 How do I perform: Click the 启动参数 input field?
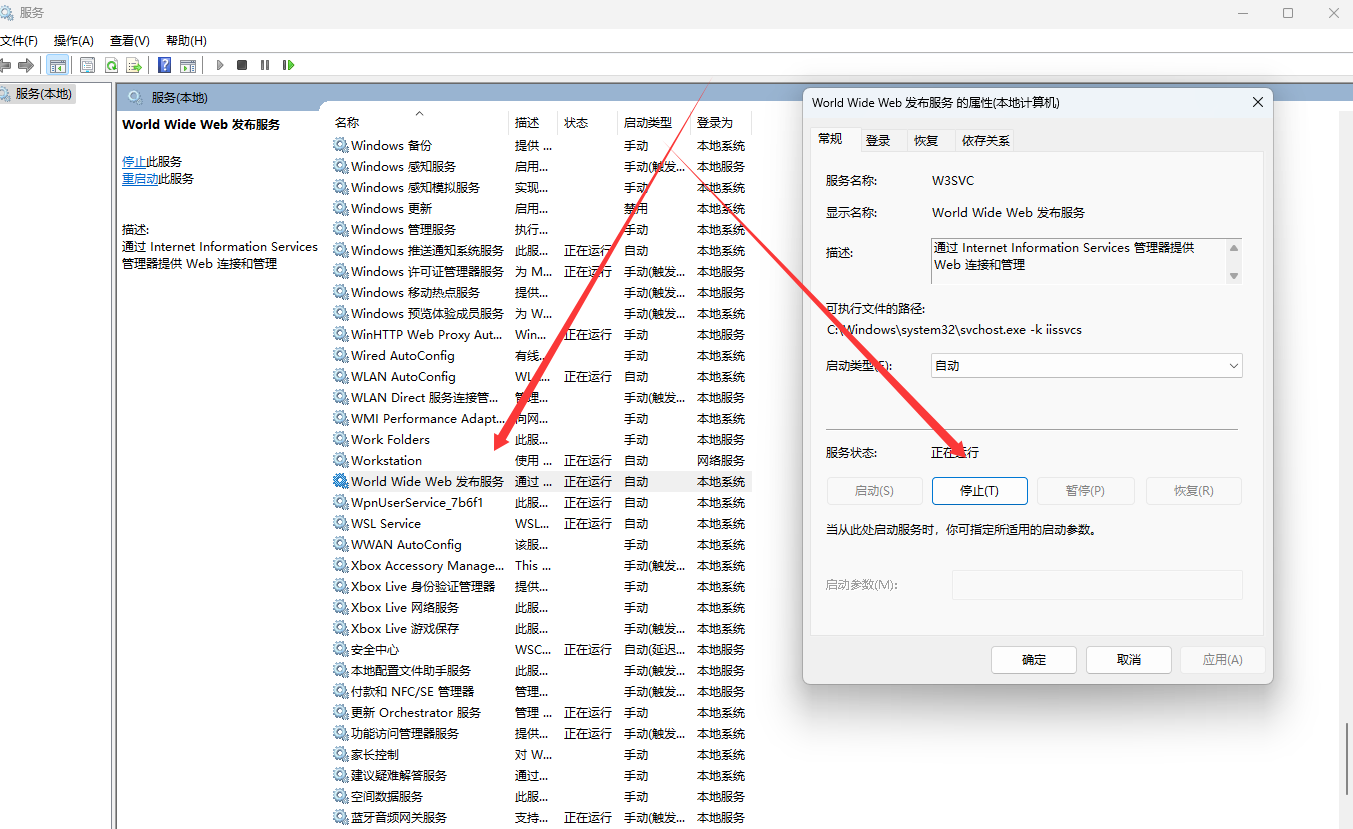point(1097,585)
